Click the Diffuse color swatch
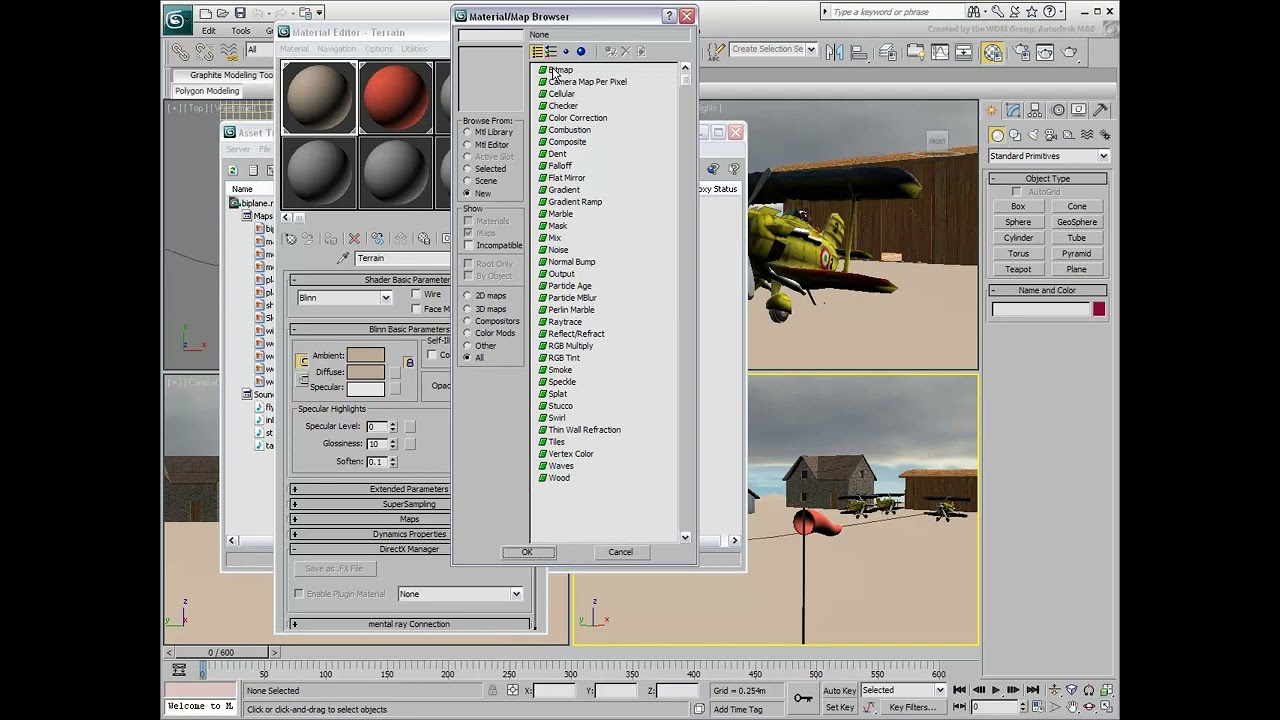This screenshot has width=1280, height=720. pos(365,372)
